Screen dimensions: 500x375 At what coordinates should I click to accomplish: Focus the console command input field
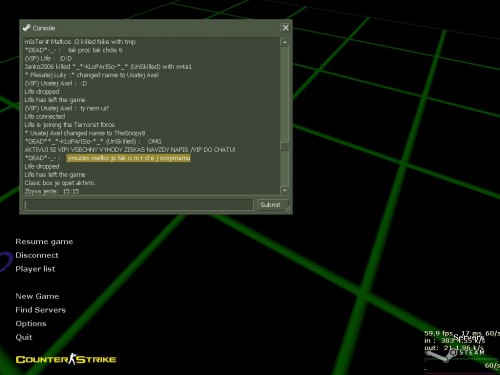pyautogui.click(x=139, y=205)
